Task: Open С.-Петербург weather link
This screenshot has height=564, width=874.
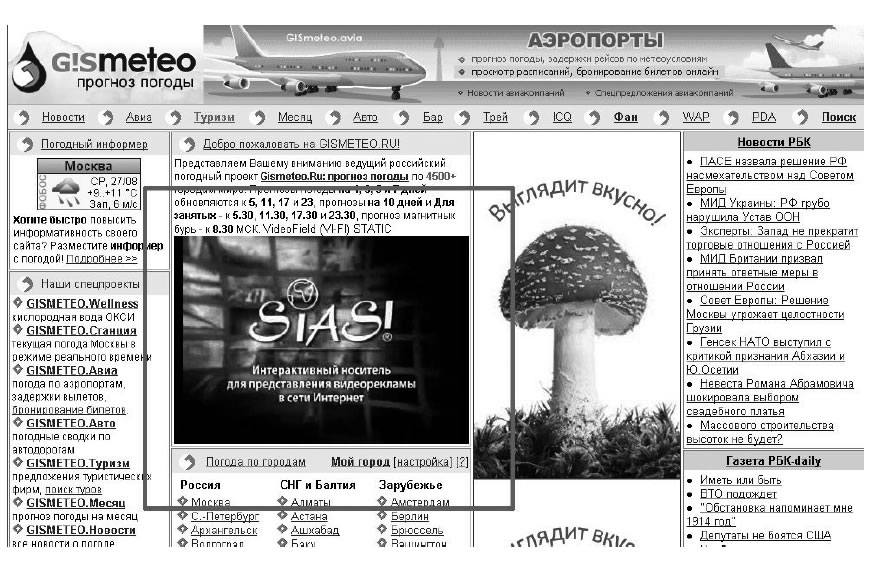Action: pyautogui.click(x=225, y=516)
